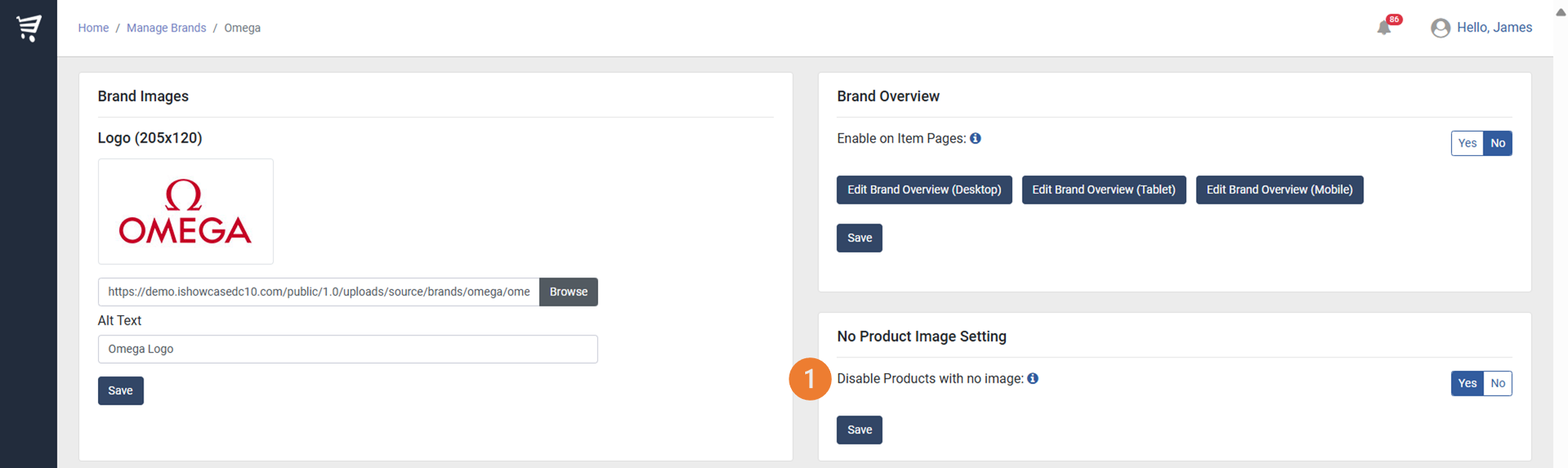Click the Omega logo thumbnail
The height and width of the screenshot is (468, 1568).
(x=186, y=212)
